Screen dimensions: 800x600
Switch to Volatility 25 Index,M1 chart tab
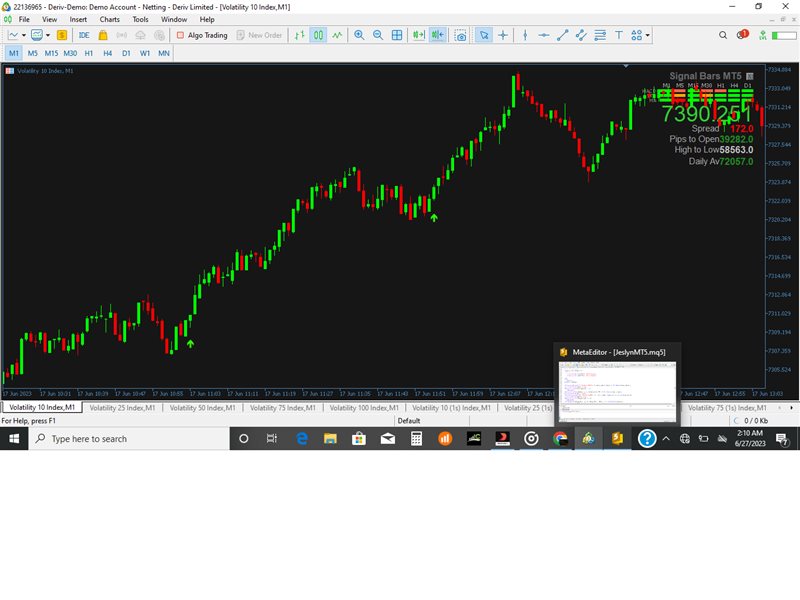pyautogui.click(x=122, y=408)
